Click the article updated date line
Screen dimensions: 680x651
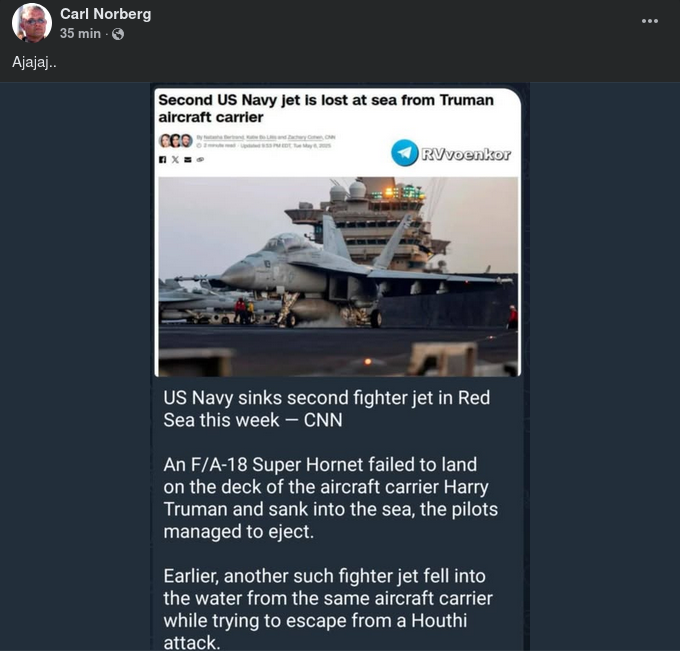click(x=266, y=145)
